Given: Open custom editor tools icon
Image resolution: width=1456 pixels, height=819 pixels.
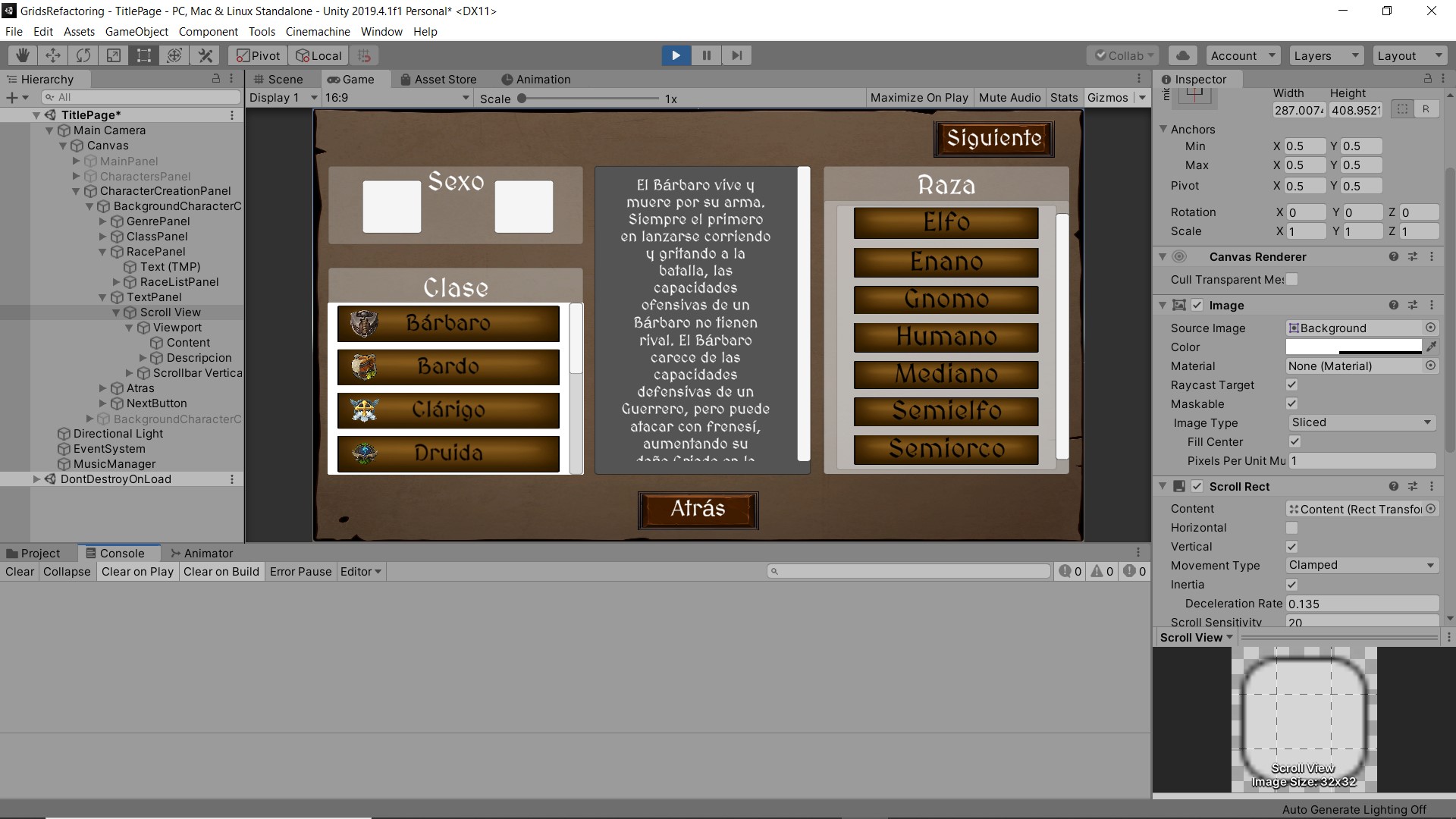Looking at the screenshot, I should pos(205,55).
